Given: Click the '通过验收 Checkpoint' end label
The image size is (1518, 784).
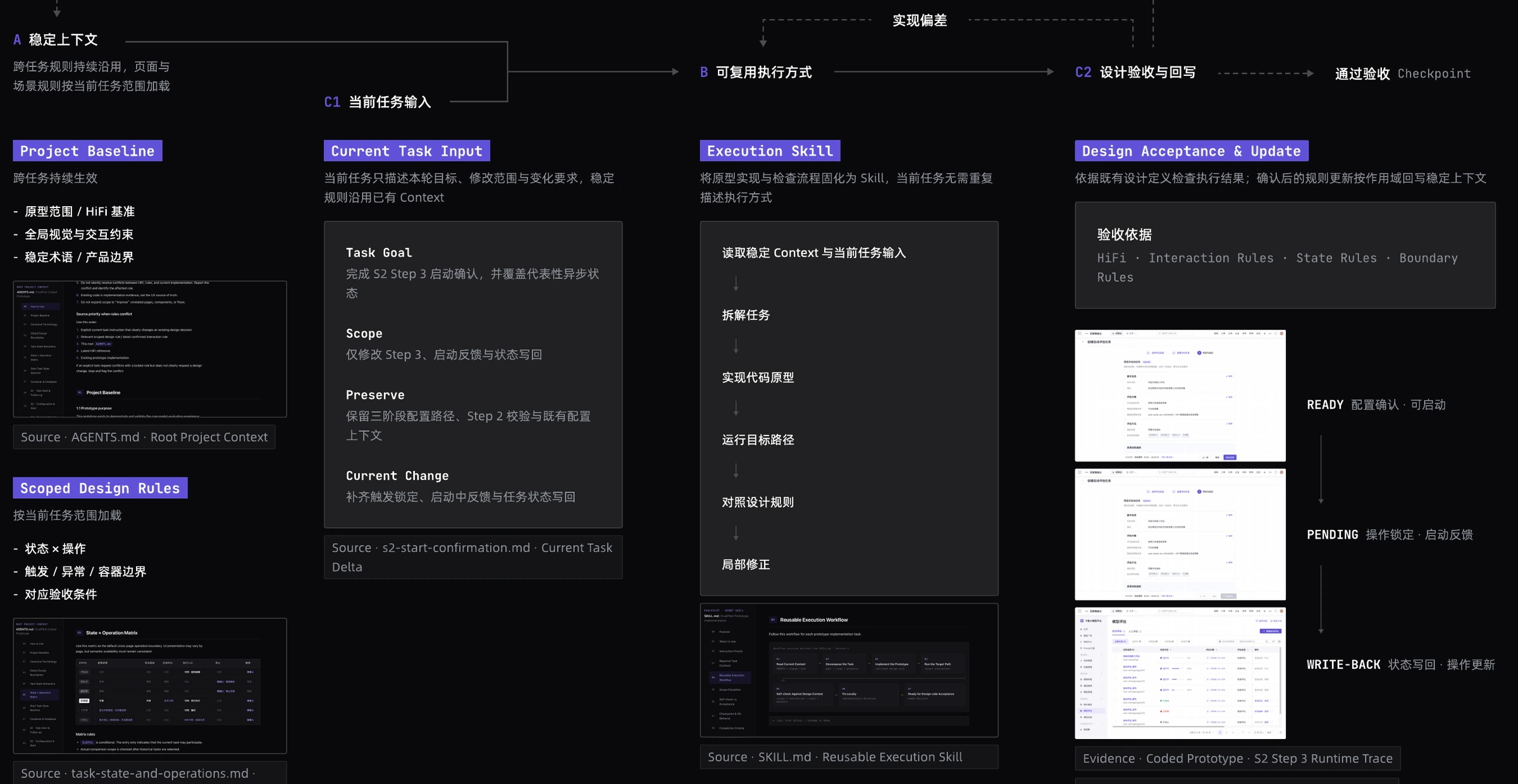Looking at the screenshot, I should (x=1403, y=73).
